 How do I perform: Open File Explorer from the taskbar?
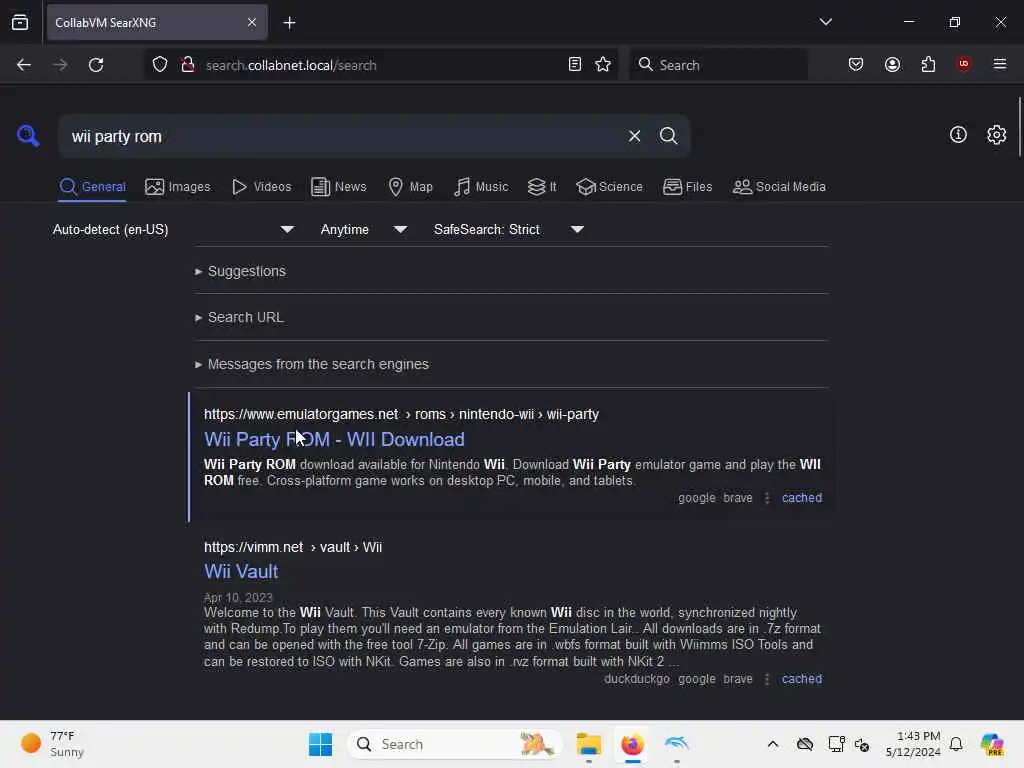588,744
